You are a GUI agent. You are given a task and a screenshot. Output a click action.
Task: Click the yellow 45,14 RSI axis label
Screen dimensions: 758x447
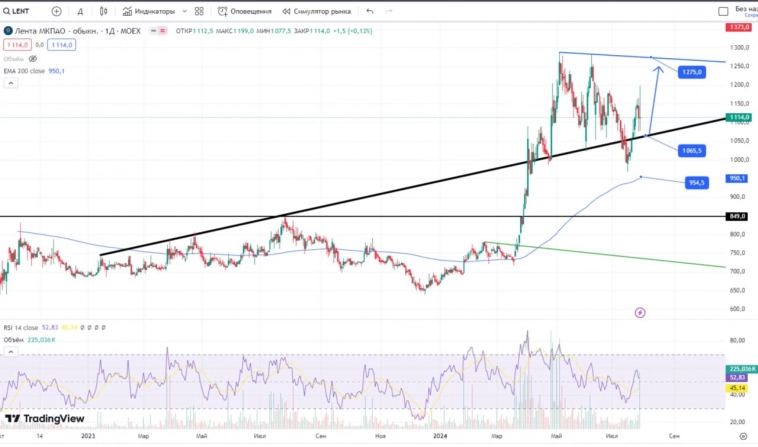coord(737,388)
